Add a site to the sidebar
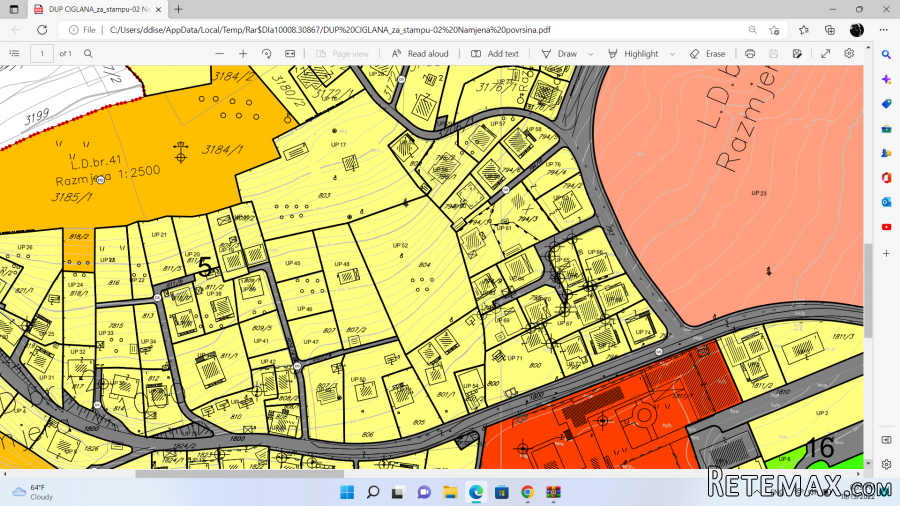Screen dimensions: 900x506 [887, 253]
